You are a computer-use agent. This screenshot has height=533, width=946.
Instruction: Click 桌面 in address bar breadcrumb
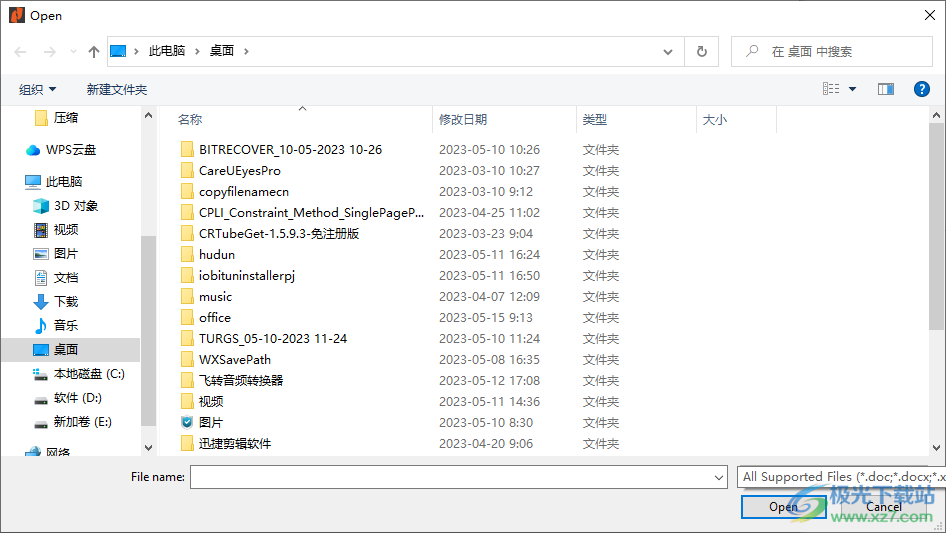222,51
